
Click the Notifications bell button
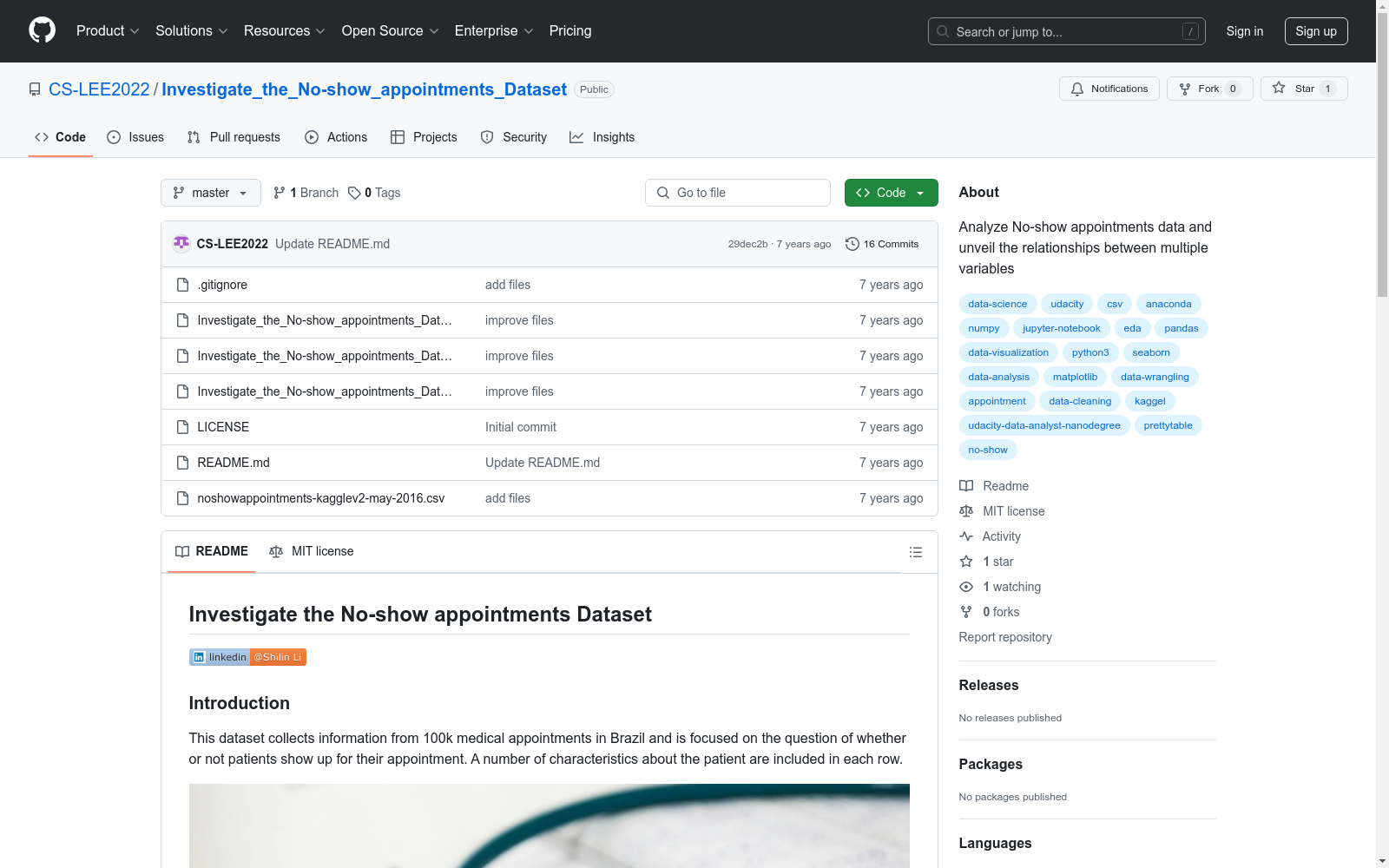1109,89
